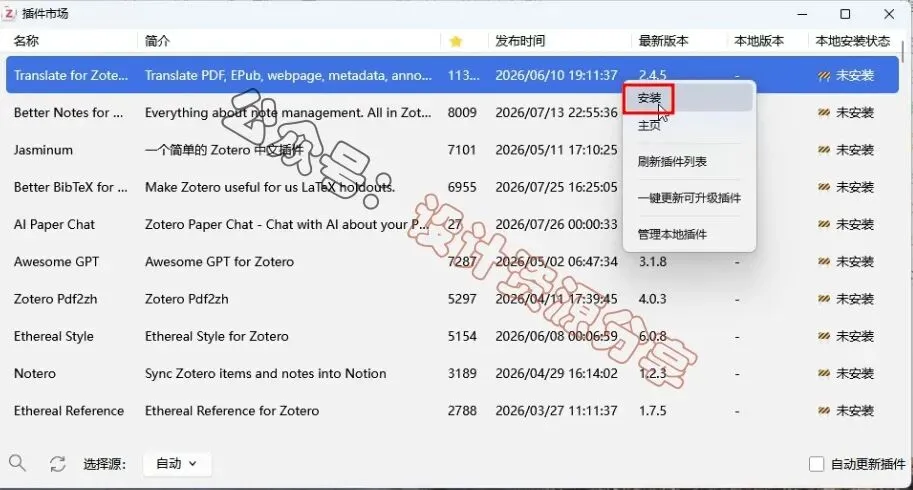Click status icon of Awesome GPT row
Viewport: 913px width, 490px height.
coord(823,261)
